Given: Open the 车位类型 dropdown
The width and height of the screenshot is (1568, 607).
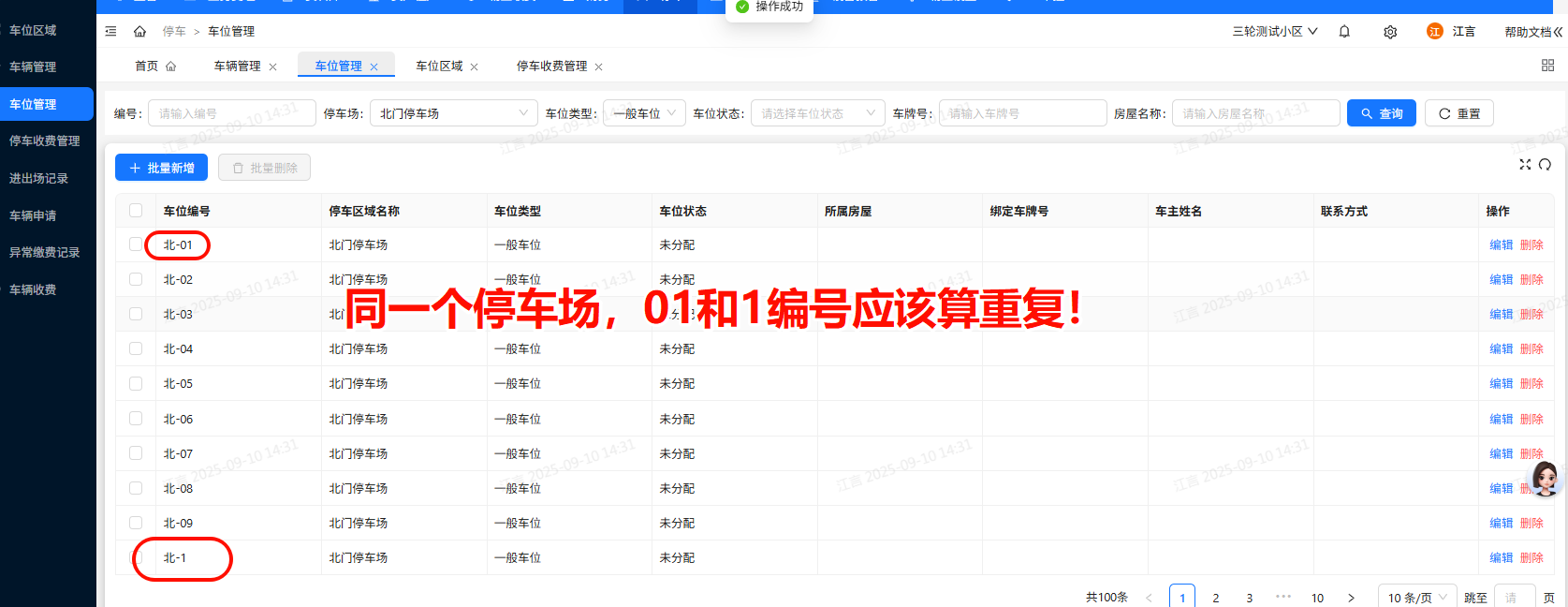Looking at the screenshot, I should (x=644, y=113).
